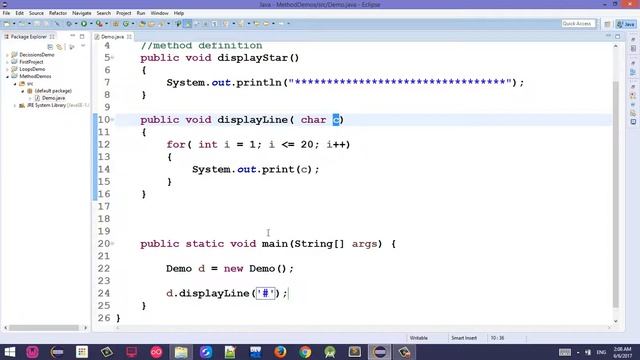
Task: Click 'Smart Insert' in the status bar
Action: (464, 338)
